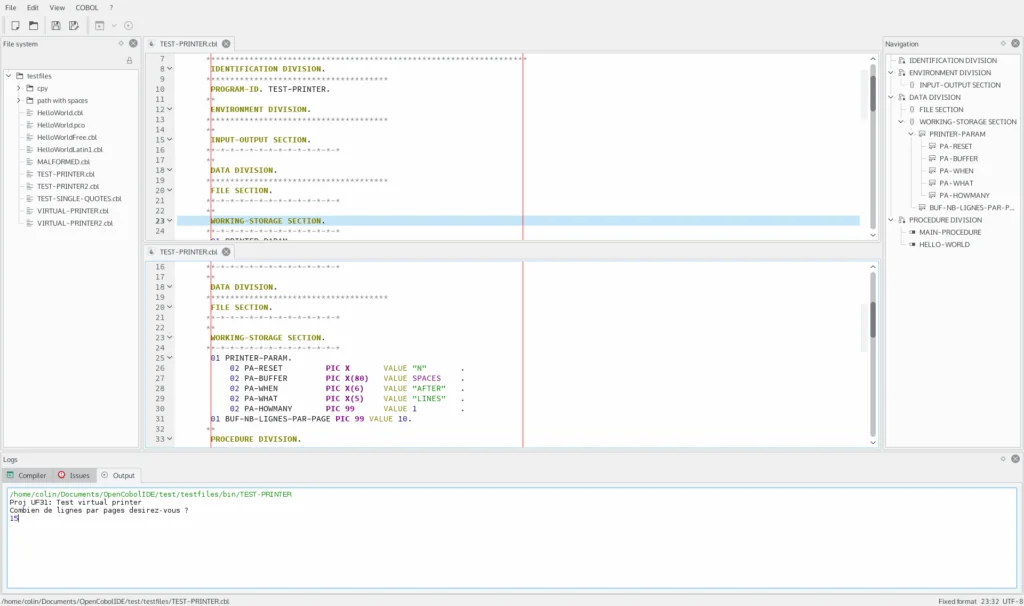Collapse PROCEDURE DIVISION in Navigation
The width and height of the screenshot is (1024, 606).
tap(891, 220)
